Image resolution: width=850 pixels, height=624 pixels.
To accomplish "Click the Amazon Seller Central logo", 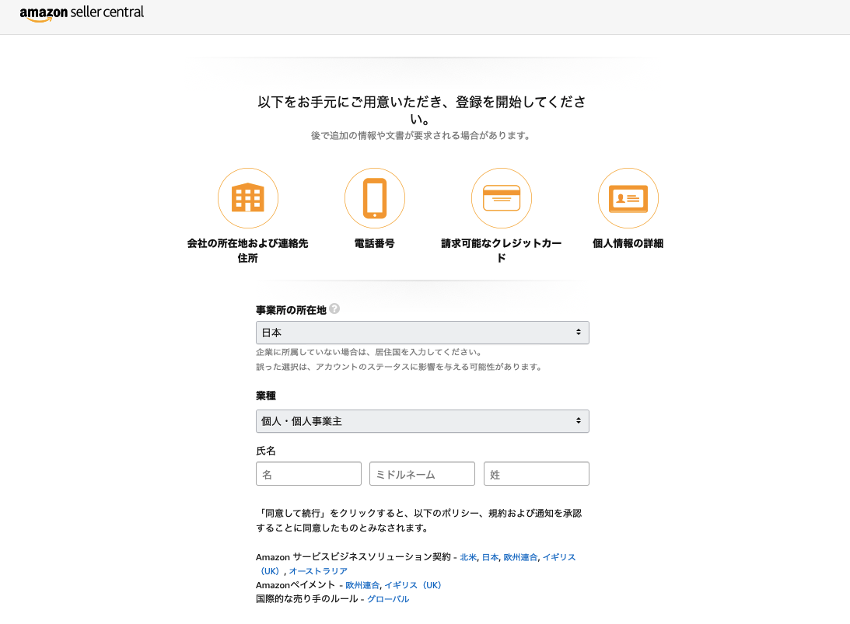I will tap(82, 13).
